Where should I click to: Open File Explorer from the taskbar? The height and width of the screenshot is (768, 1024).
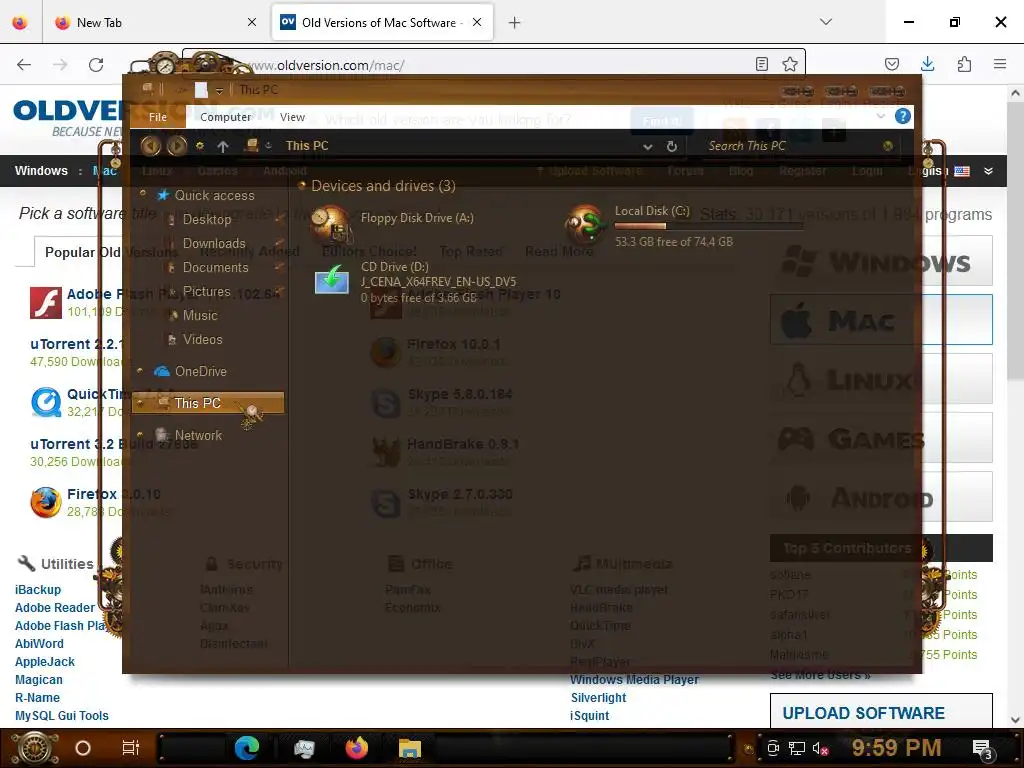pos(410,748)
